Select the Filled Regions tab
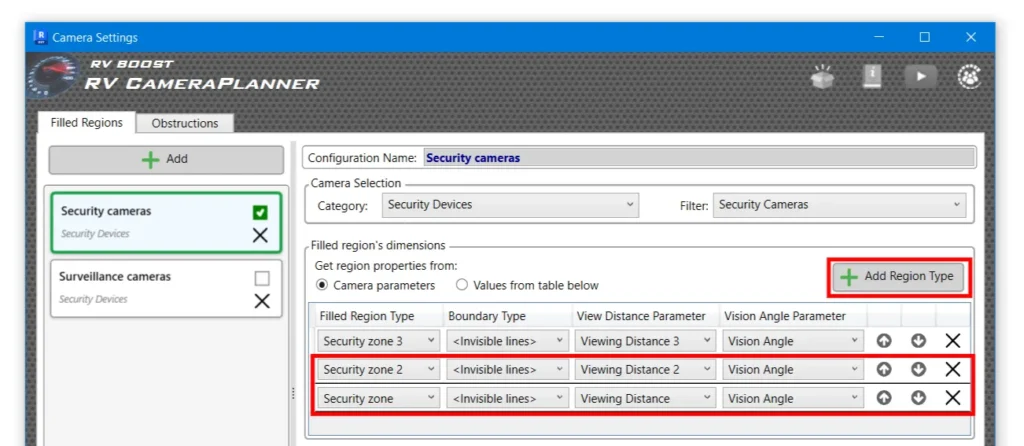The height and width of the screenshot is (446, 1024). [x=87, y=123]
